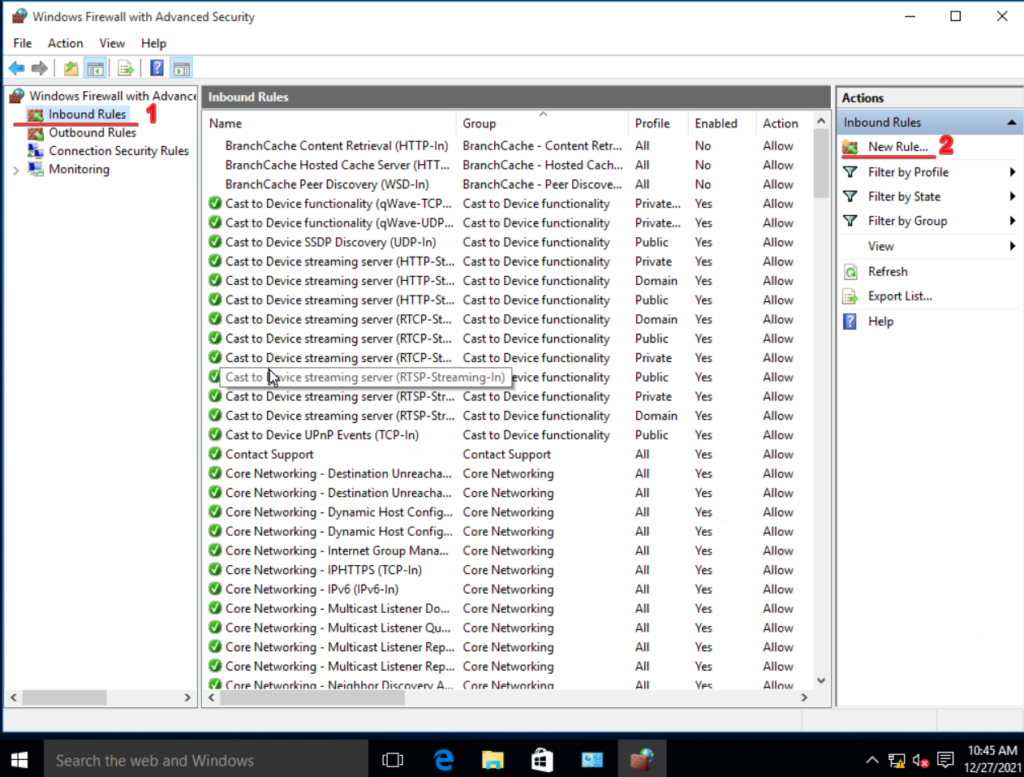Viewport: 1024px width, 777px height.
Task: Click green check for Cast to Device UPnP Events
Action: click(x=215, y=435)
